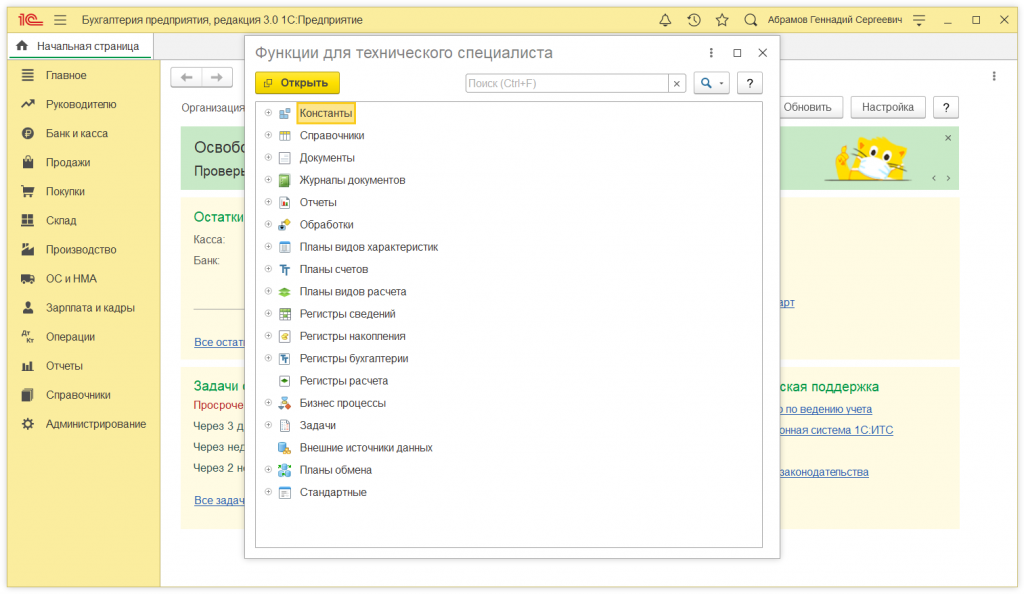Expand the Документы tree node
This screenshot has width=1024, height=594.
pyautogui.click(x=268, y=158)
